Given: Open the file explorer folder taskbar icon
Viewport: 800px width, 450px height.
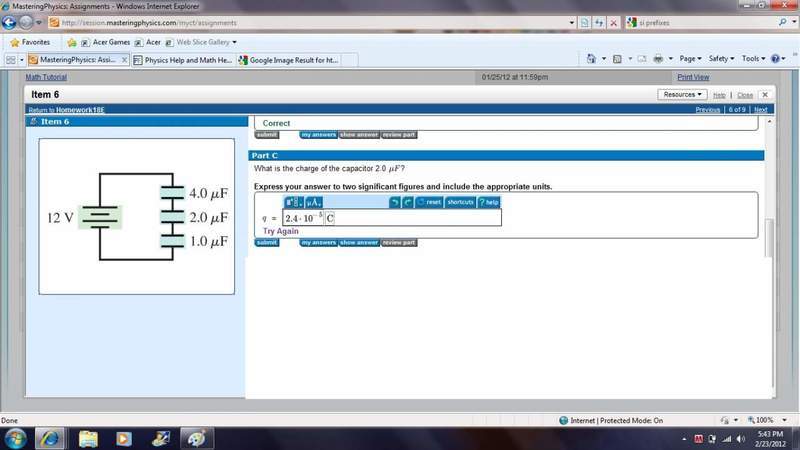Looking at the screenshot, I should click(88, 438).
